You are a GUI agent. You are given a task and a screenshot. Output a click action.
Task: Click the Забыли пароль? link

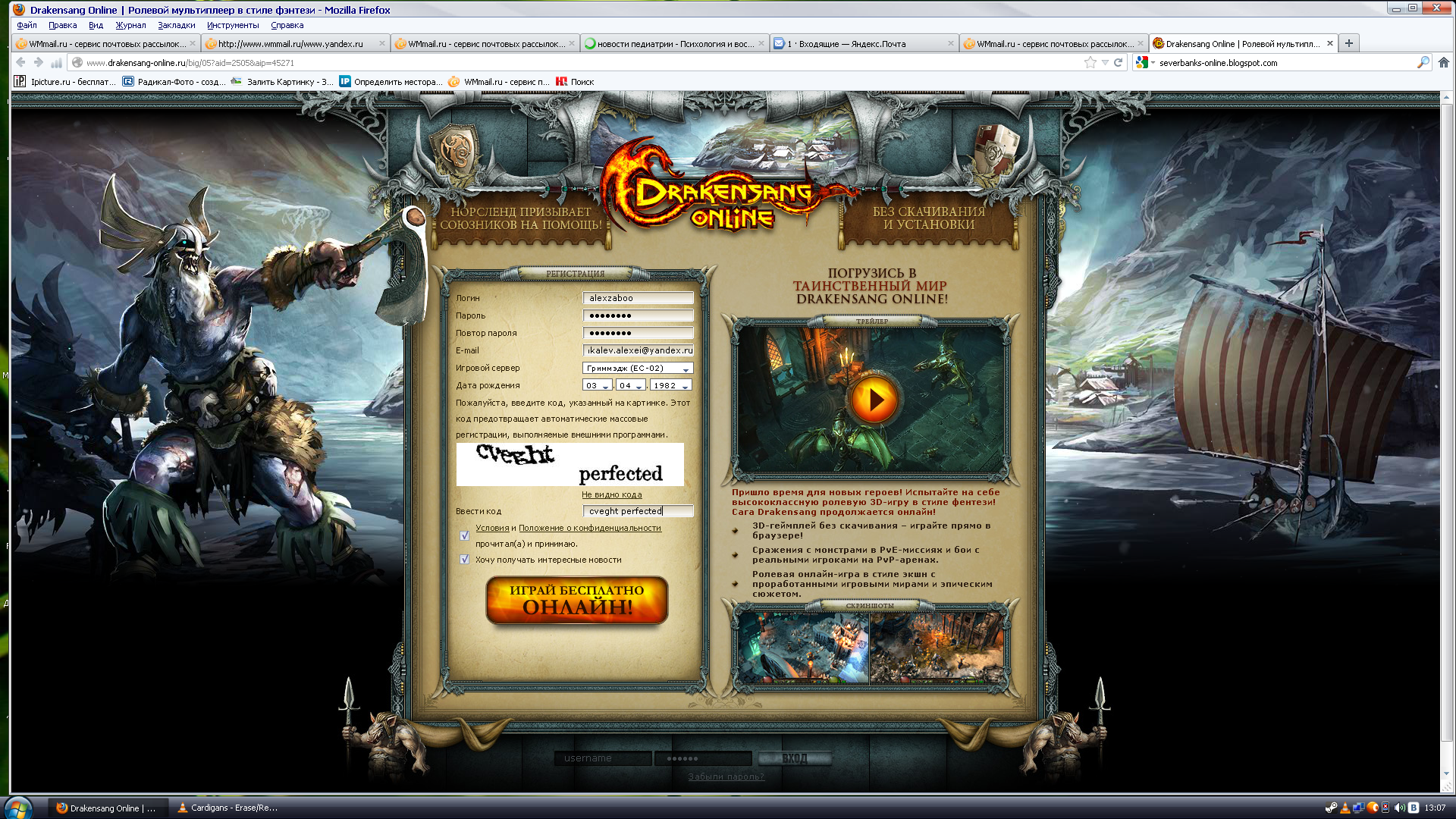coord(726,777)
